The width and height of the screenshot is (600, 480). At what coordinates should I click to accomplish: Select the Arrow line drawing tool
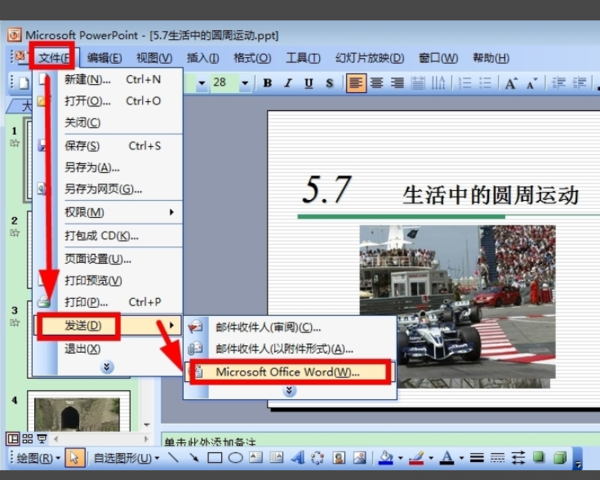(194, 458)
